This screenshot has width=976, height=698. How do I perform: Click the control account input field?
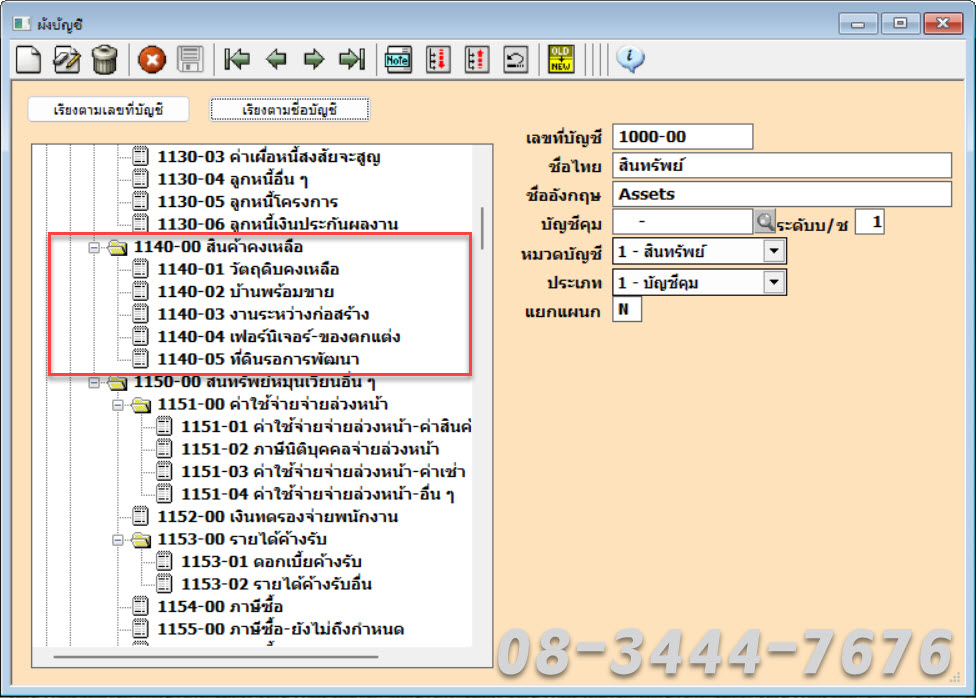(682, 221)
